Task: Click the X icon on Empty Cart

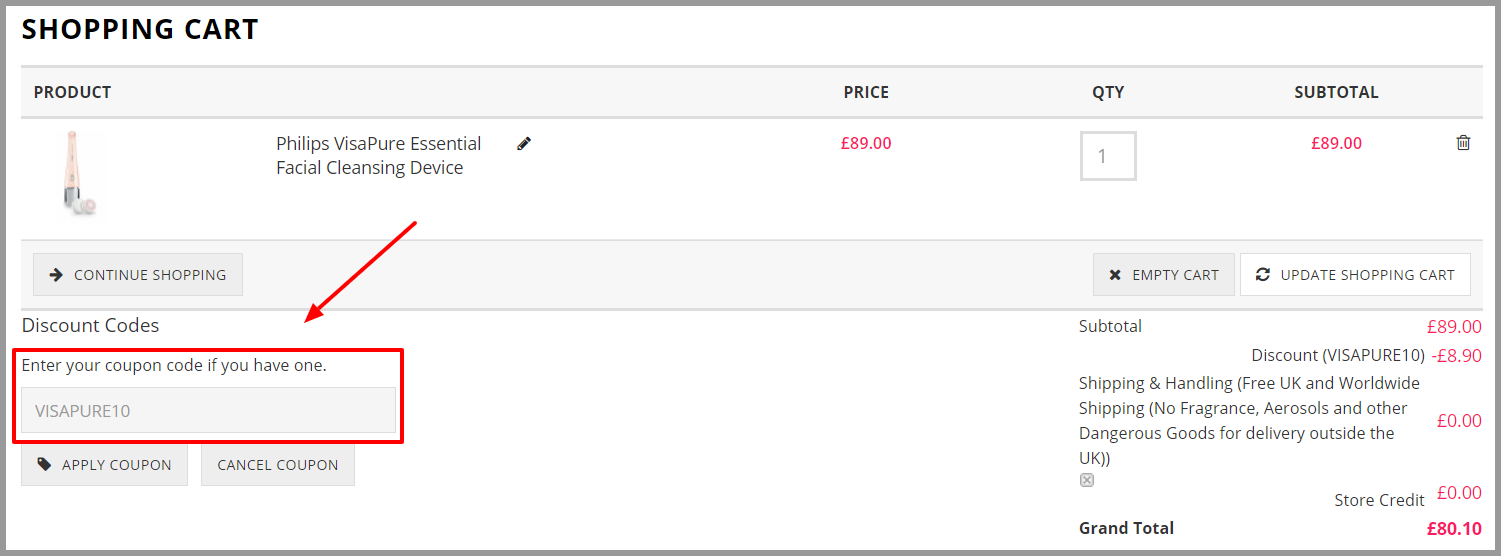Action: click(1115, 274)
